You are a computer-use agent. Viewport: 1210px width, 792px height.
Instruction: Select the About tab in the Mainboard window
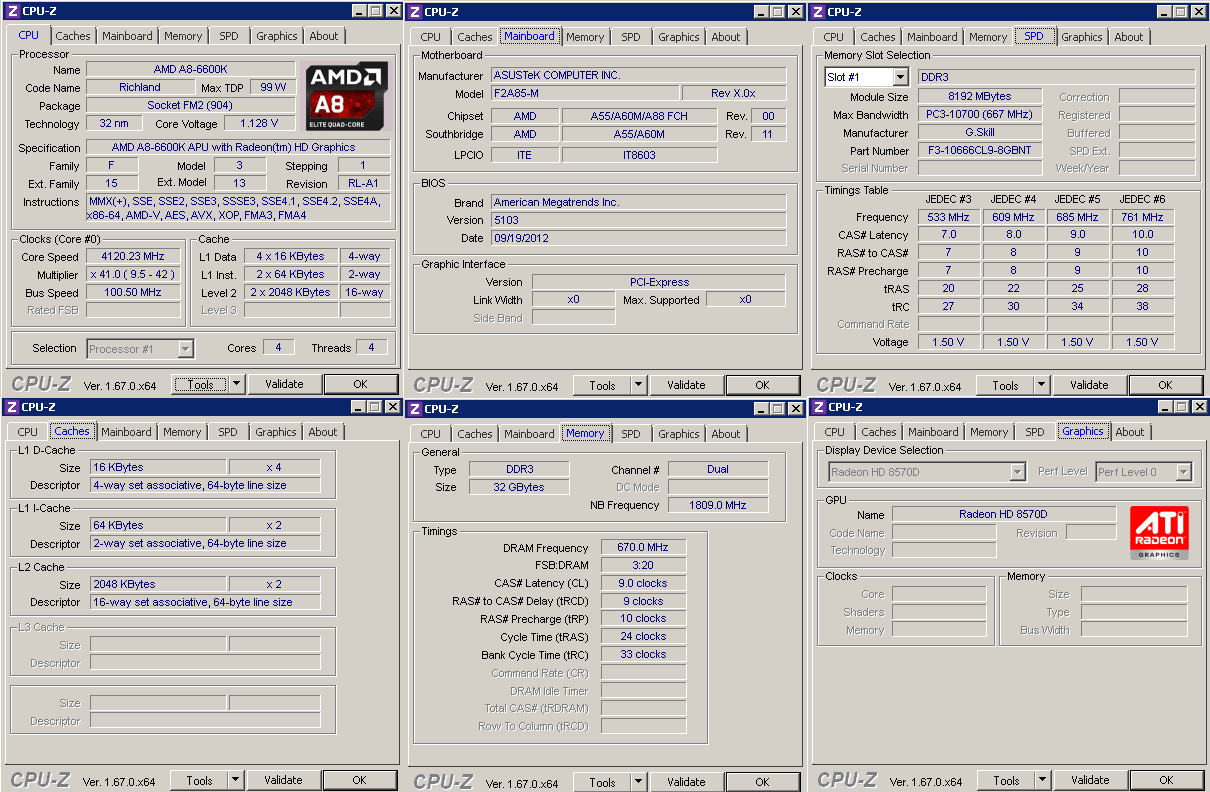(726, 37)
